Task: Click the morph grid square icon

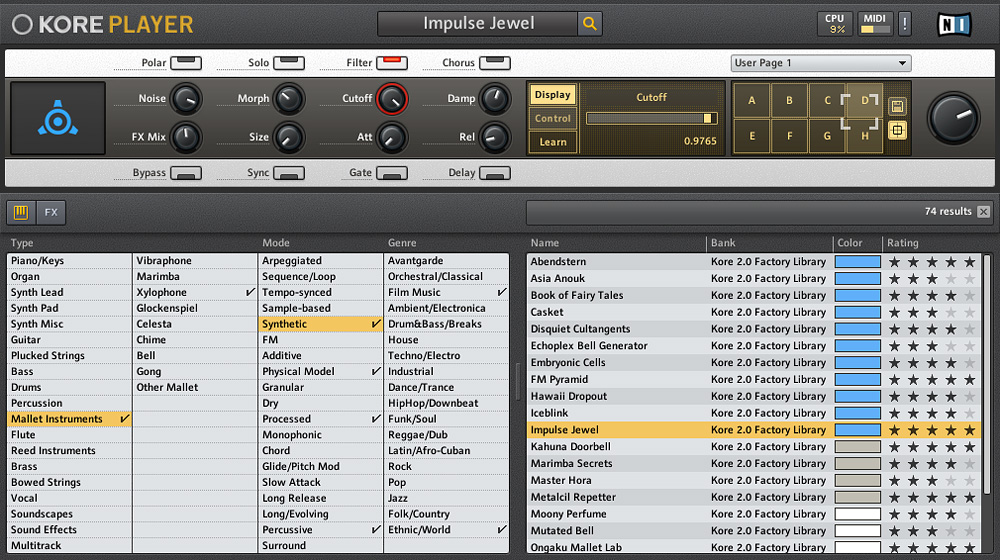Action: 897,131
